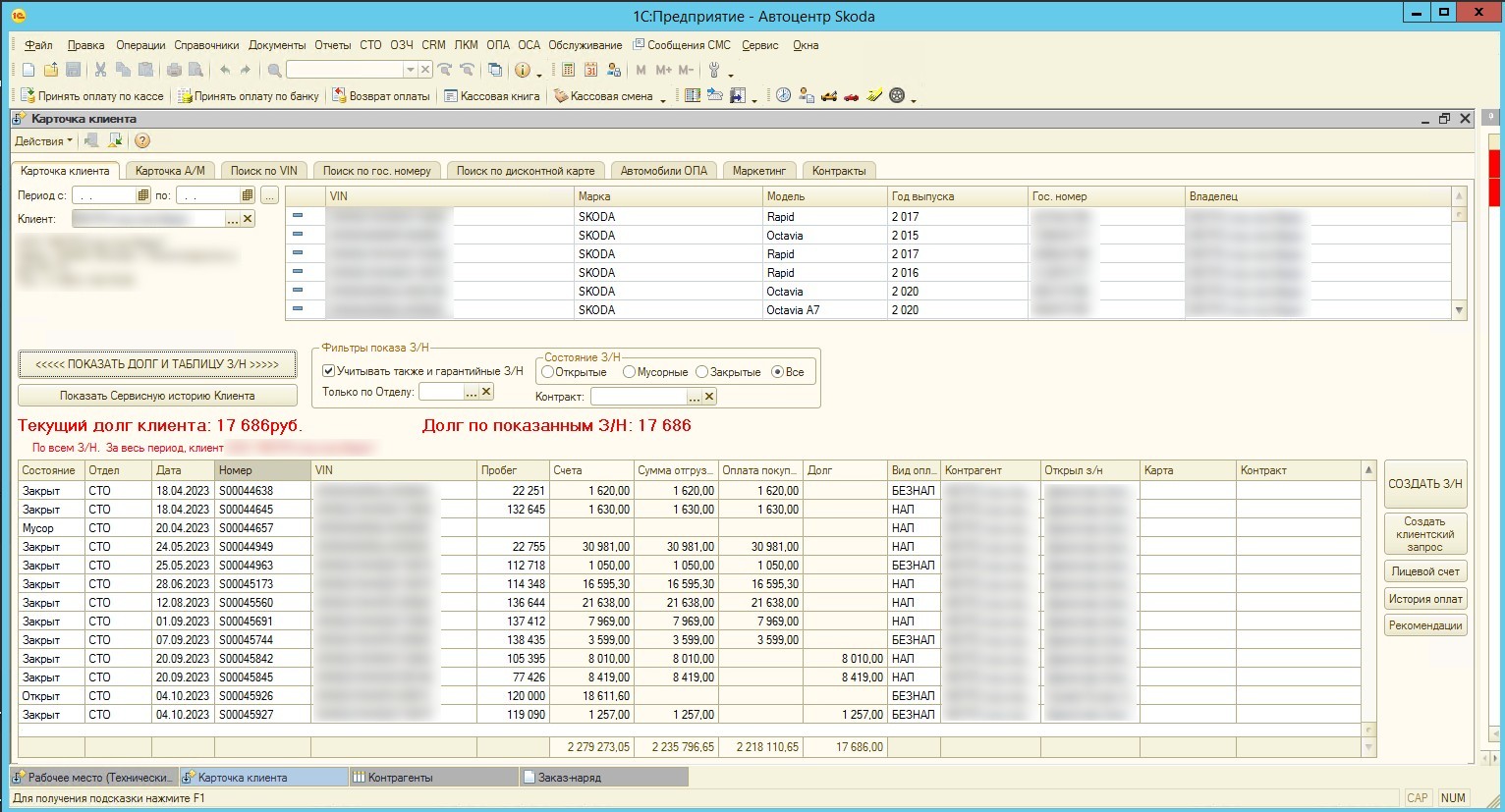Select the 'Открытые' radio button
Screen dimensions: 1505x812
[548, 372]
